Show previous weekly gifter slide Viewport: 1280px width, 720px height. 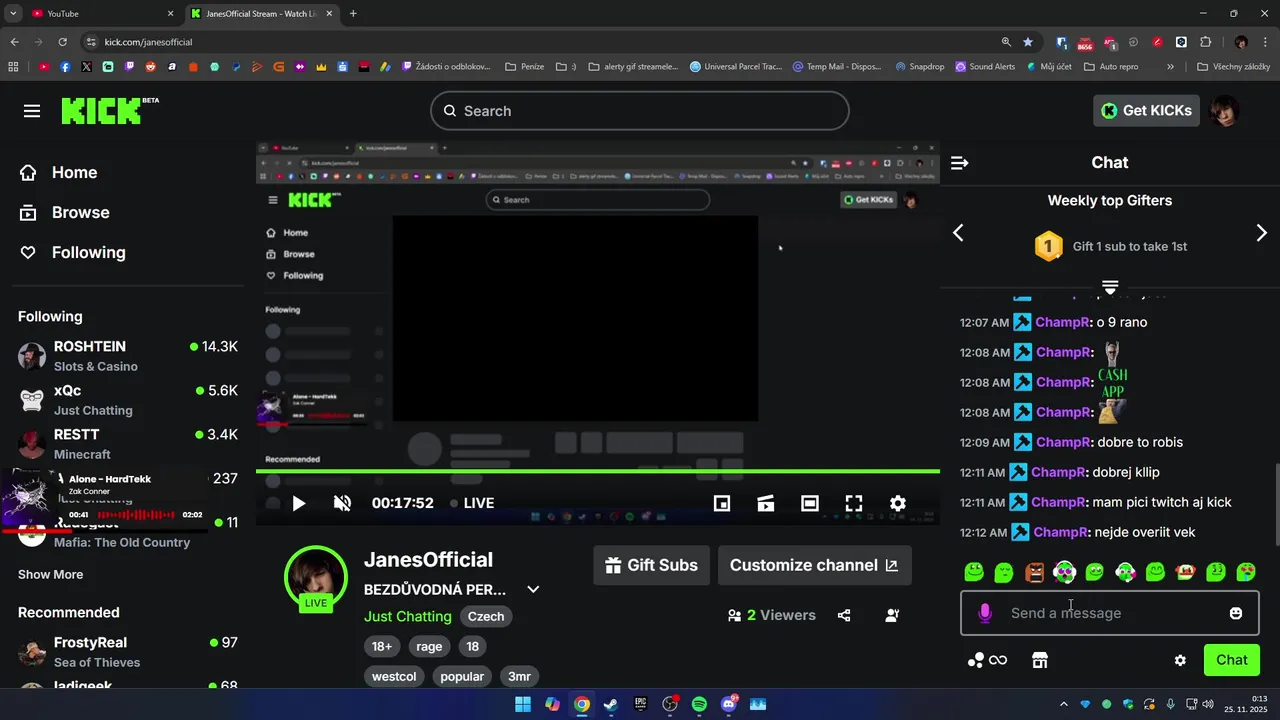click(x=958, y=233)
